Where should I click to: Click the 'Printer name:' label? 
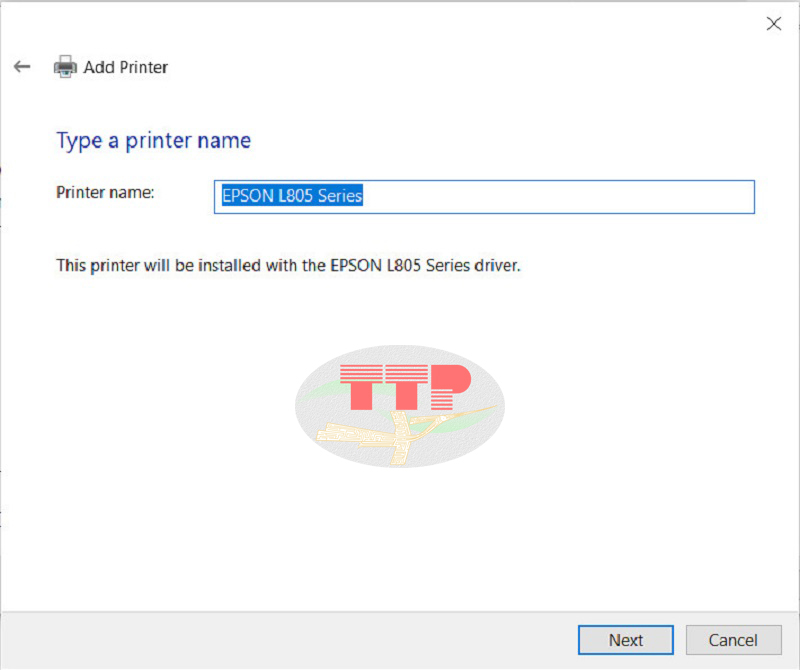[105, 192]
